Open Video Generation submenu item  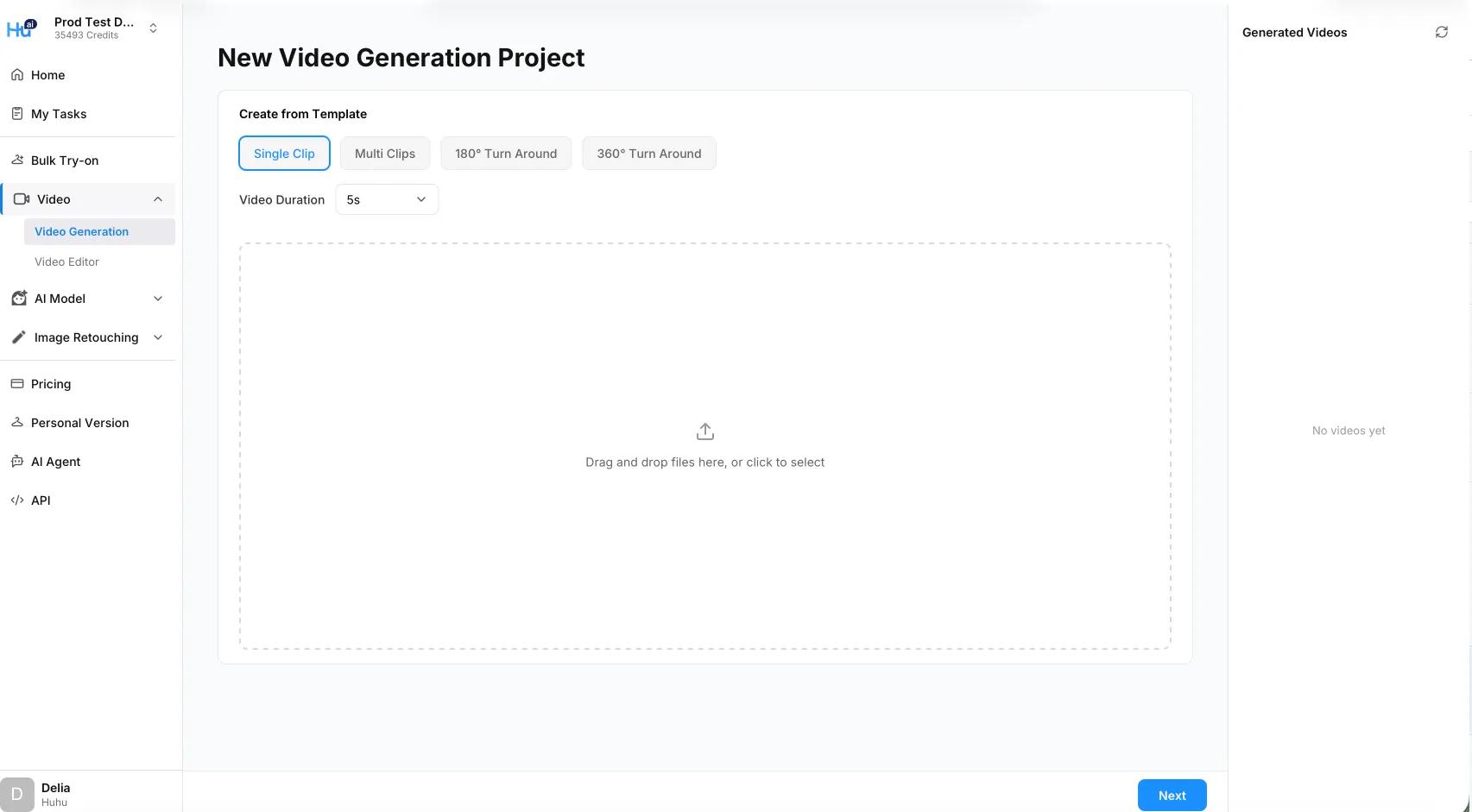(99, 231)
